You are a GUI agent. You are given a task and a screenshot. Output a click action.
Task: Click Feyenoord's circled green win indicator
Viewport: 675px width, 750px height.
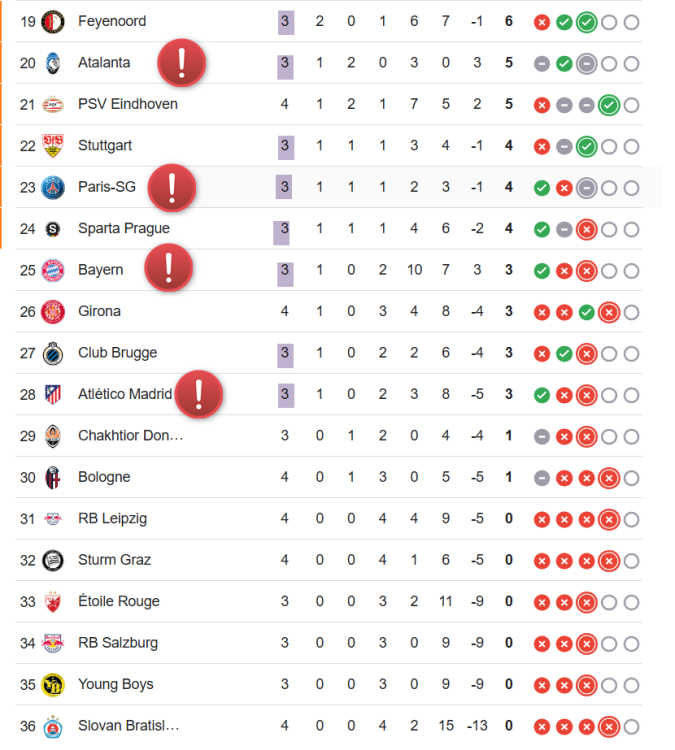(586, 22)
